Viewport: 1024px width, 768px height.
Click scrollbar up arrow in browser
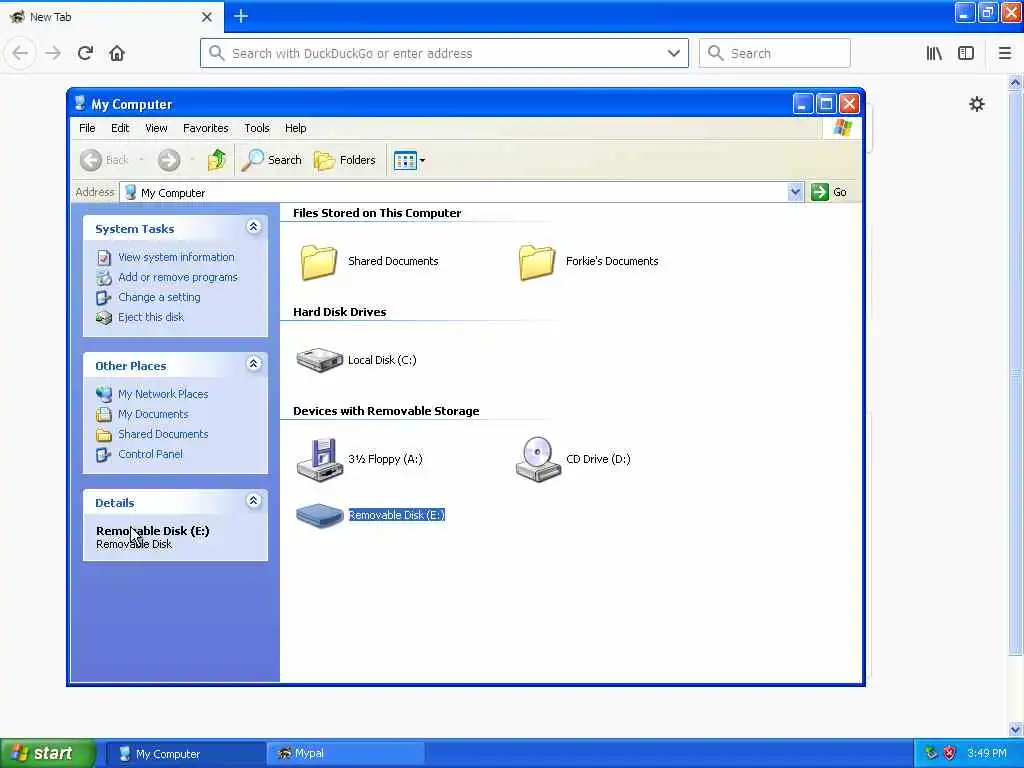coord(1015,82)
